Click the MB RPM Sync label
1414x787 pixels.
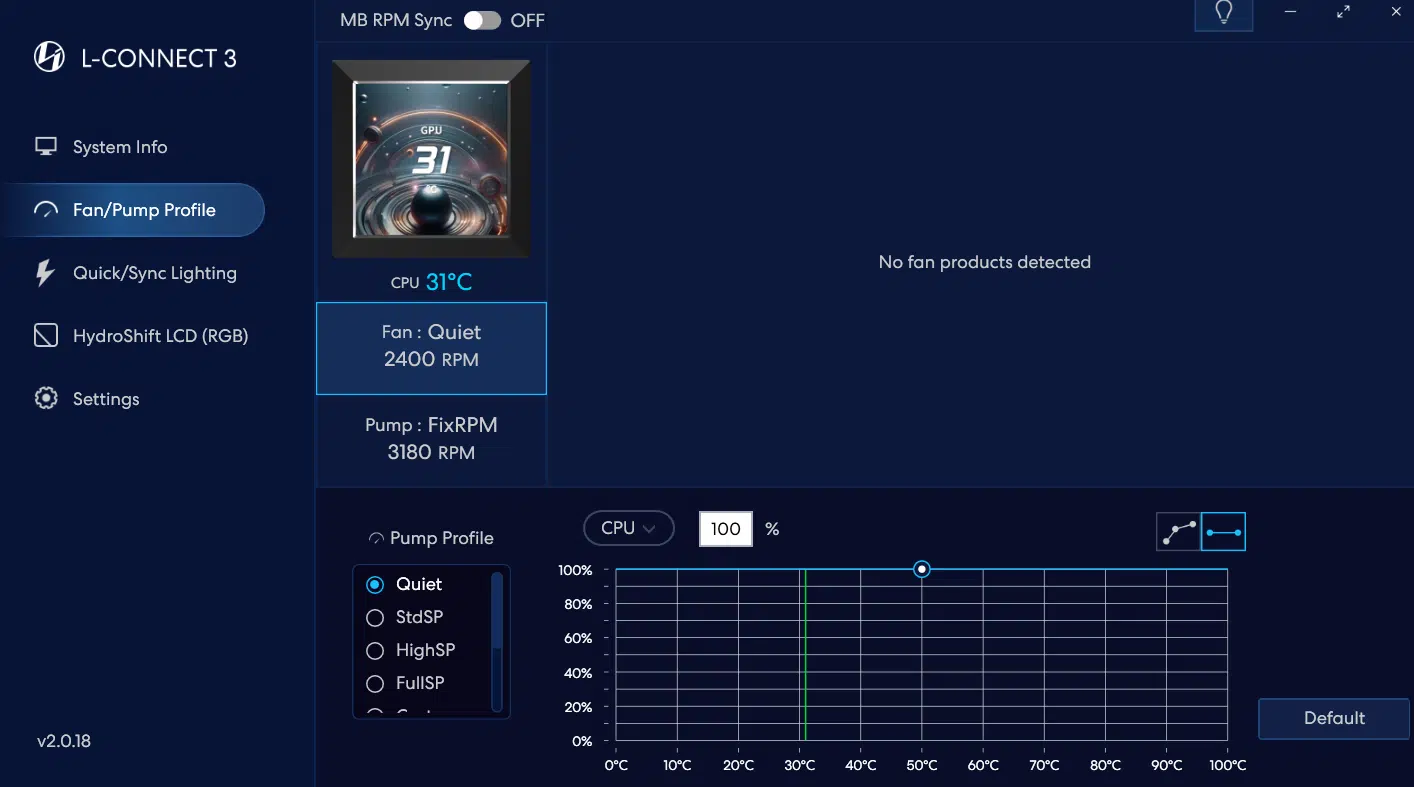coord(396,20)
